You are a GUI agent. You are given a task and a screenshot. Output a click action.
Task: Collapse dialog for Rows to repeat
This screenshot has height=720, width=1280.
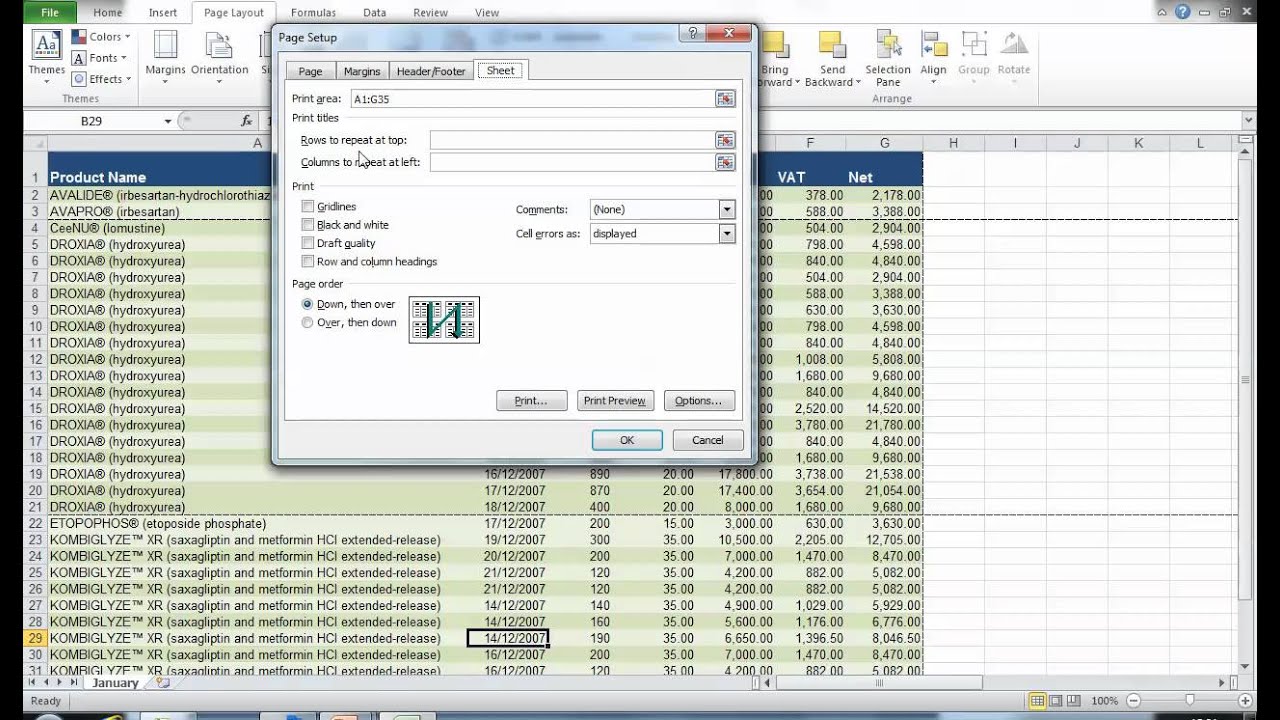pyautogui.click(x=725, y=140)
